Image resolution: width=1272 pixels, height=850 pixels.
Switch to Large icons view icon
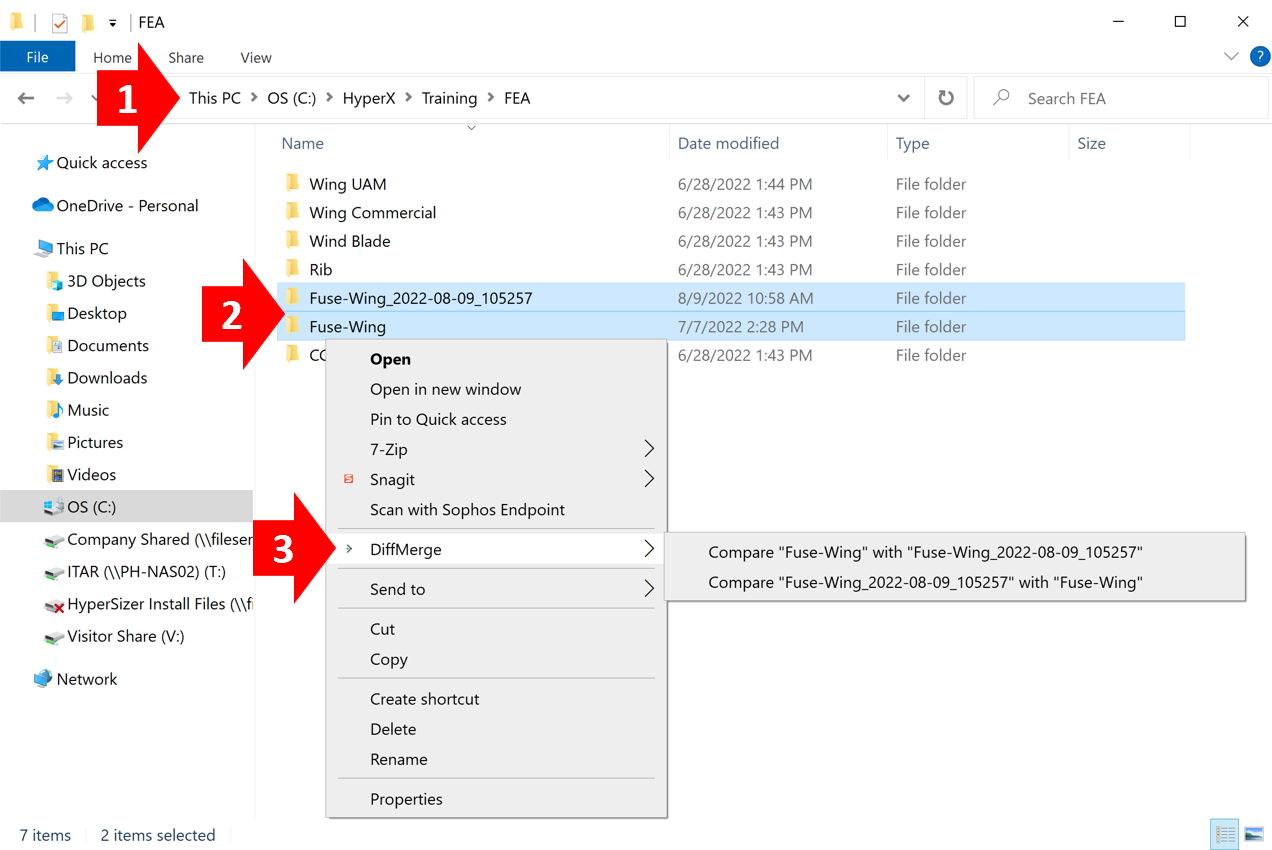click(1254, 834)
